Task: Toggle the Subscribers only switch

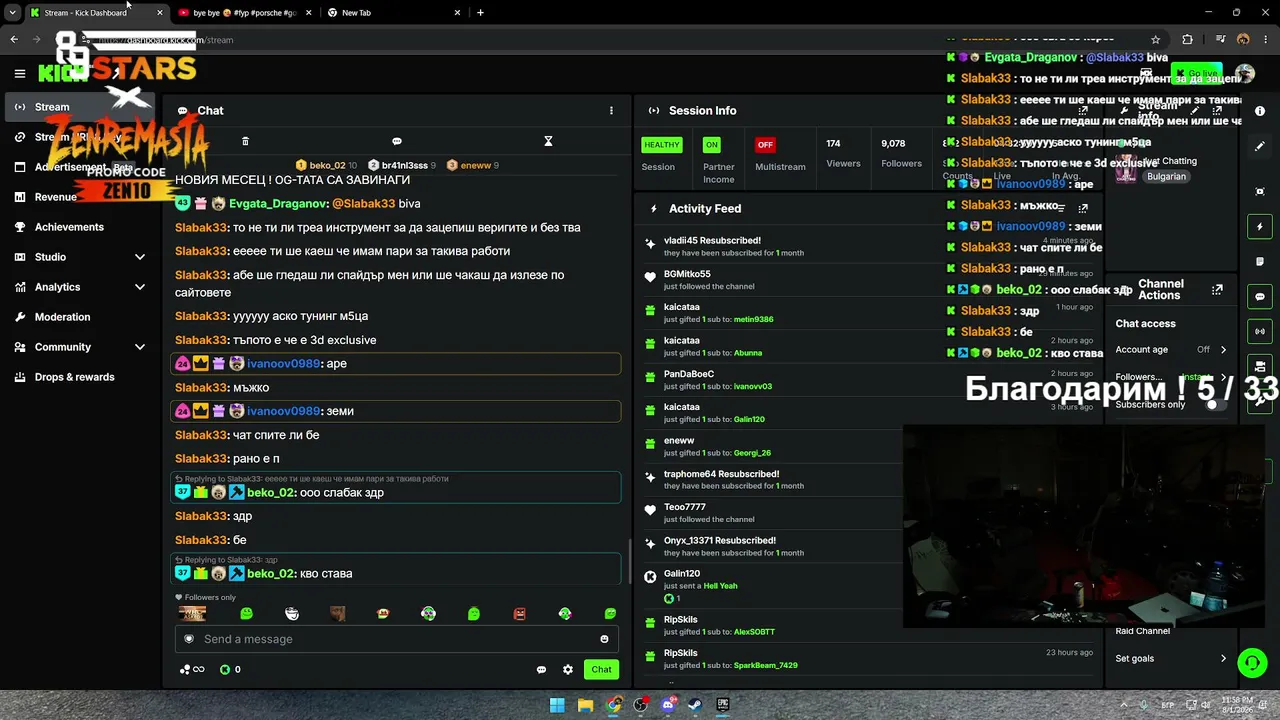Action: coord(1216,404)
